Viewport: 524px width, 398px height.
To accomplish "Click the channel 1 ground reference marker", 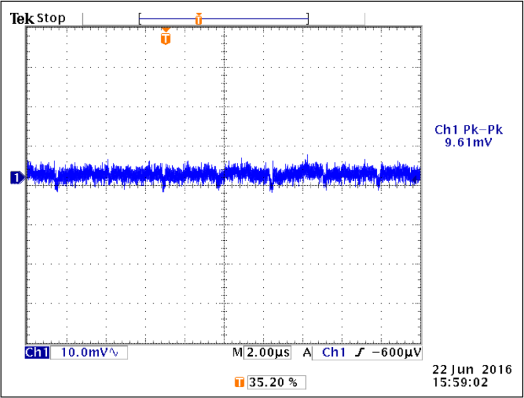I will [17, 177].
